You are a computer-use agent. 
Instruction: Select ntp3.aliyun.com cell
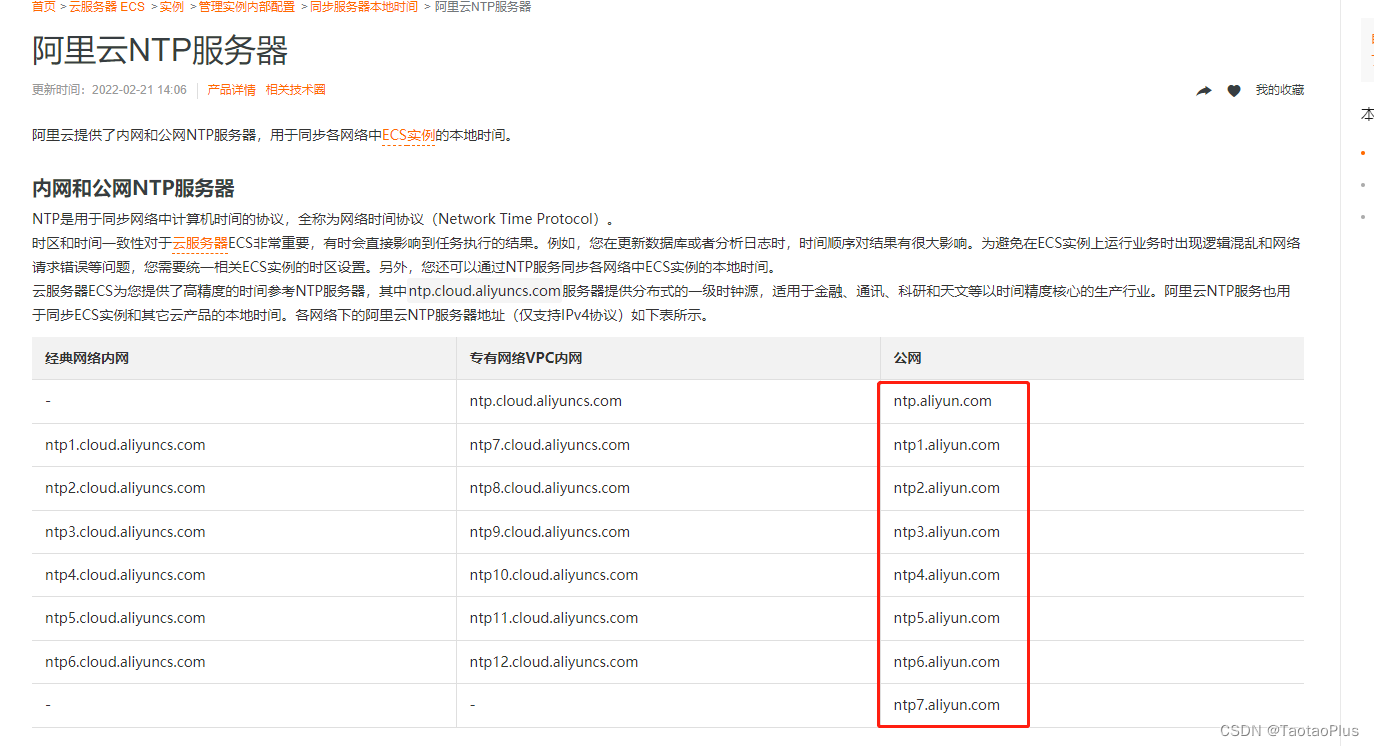point(1092,532)
